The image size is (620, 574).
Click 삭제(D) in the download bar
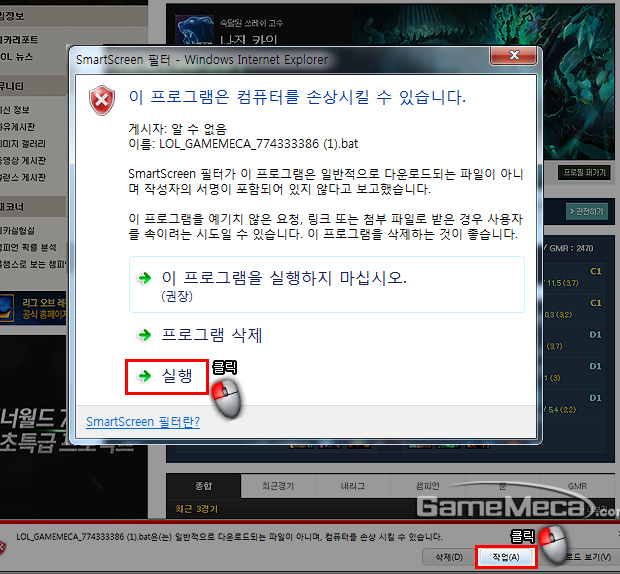tap(449, 557)
